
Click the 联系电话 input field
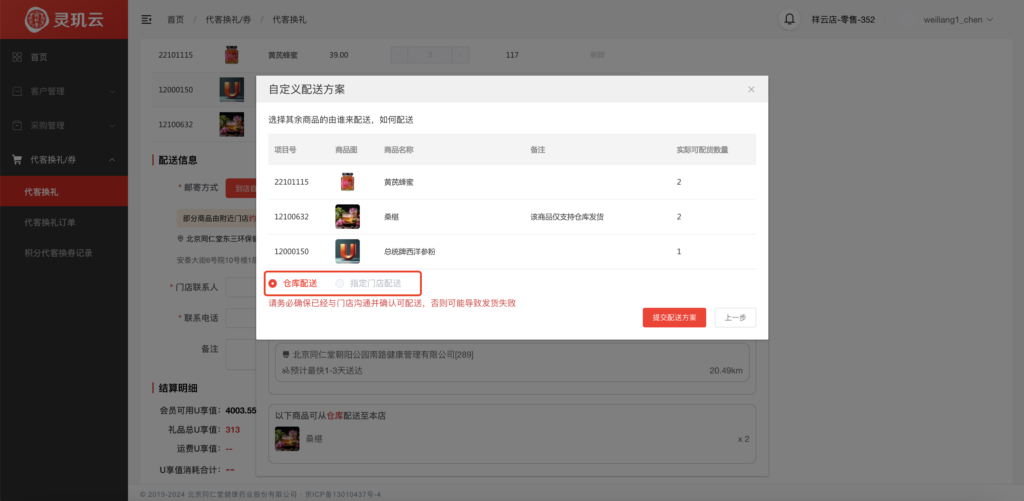click(241, 317)
